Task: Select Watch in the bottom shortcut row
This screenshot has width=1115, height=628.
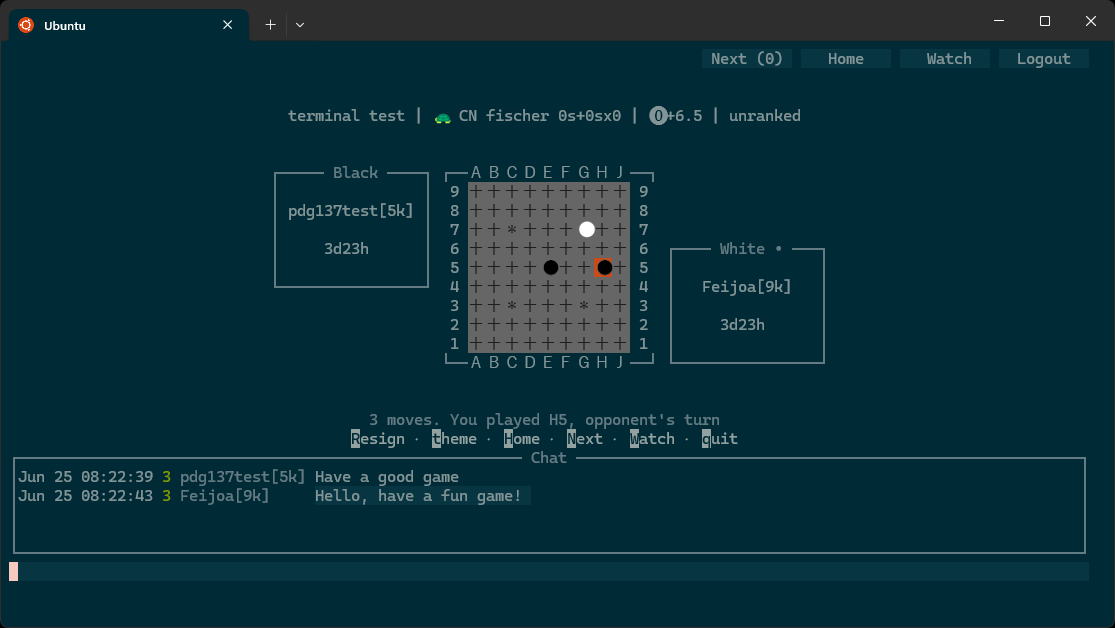Action: pos(652,439)
